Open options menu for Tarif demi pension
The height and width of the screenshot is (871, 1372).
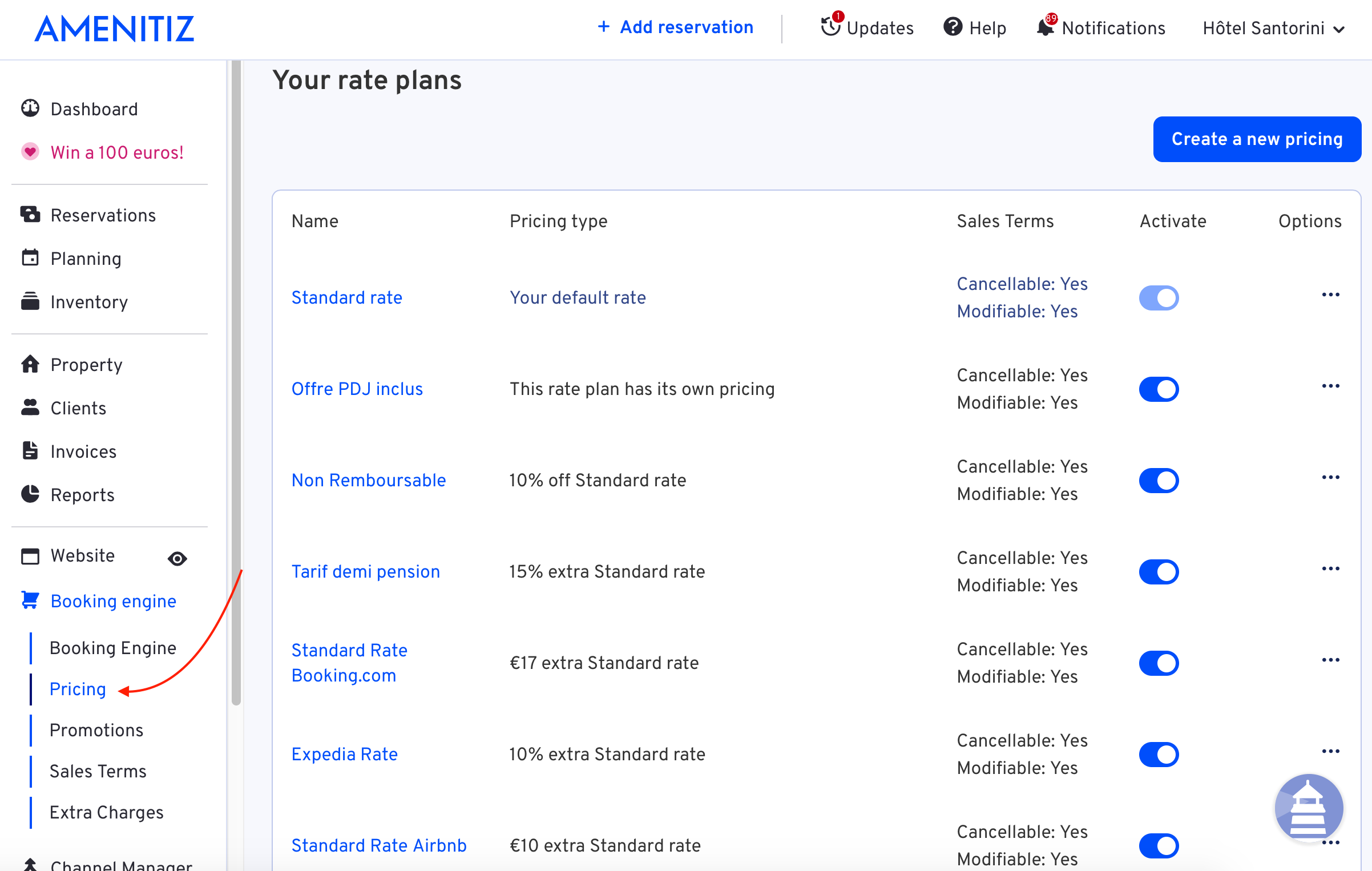coord(1330,568)
